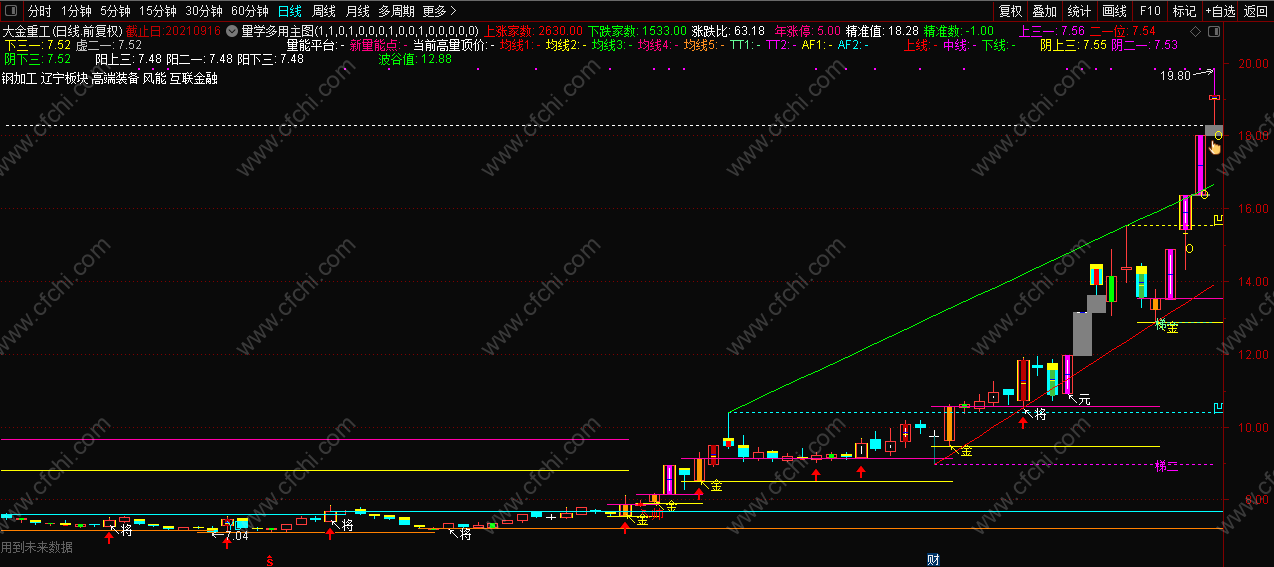Viewport: 1274px width, 567px height.
Task: Click the yellow line-end marker near 16.00
Action: 1218,219
